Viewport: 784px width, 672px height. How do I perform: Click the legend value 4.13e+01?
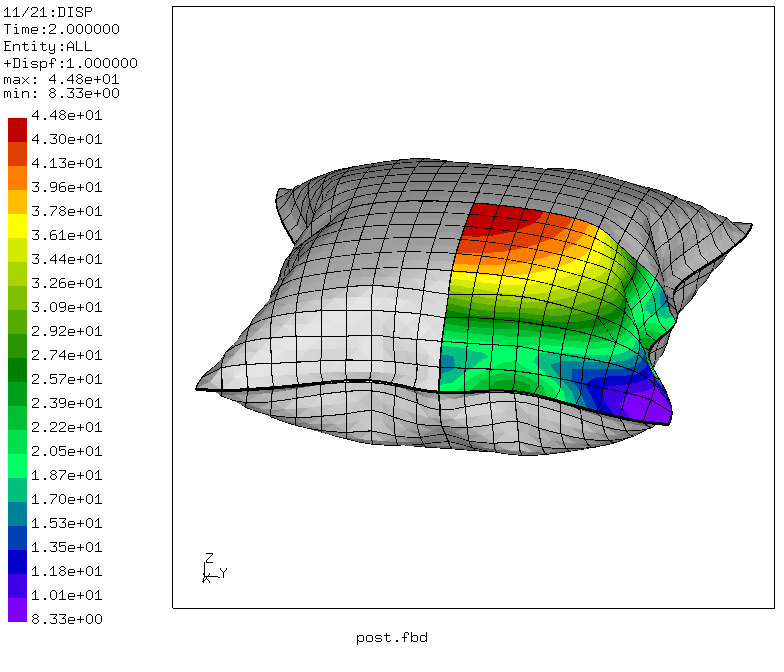point(66,164)
